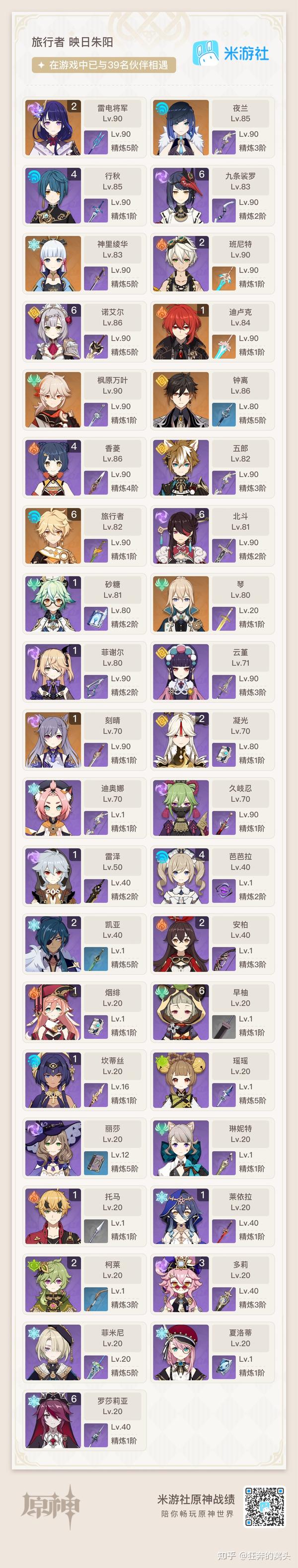Click the 米游社 logo icon
Image resolution: width=298 pixels, height=1568 pixels.
coord(205,53)
